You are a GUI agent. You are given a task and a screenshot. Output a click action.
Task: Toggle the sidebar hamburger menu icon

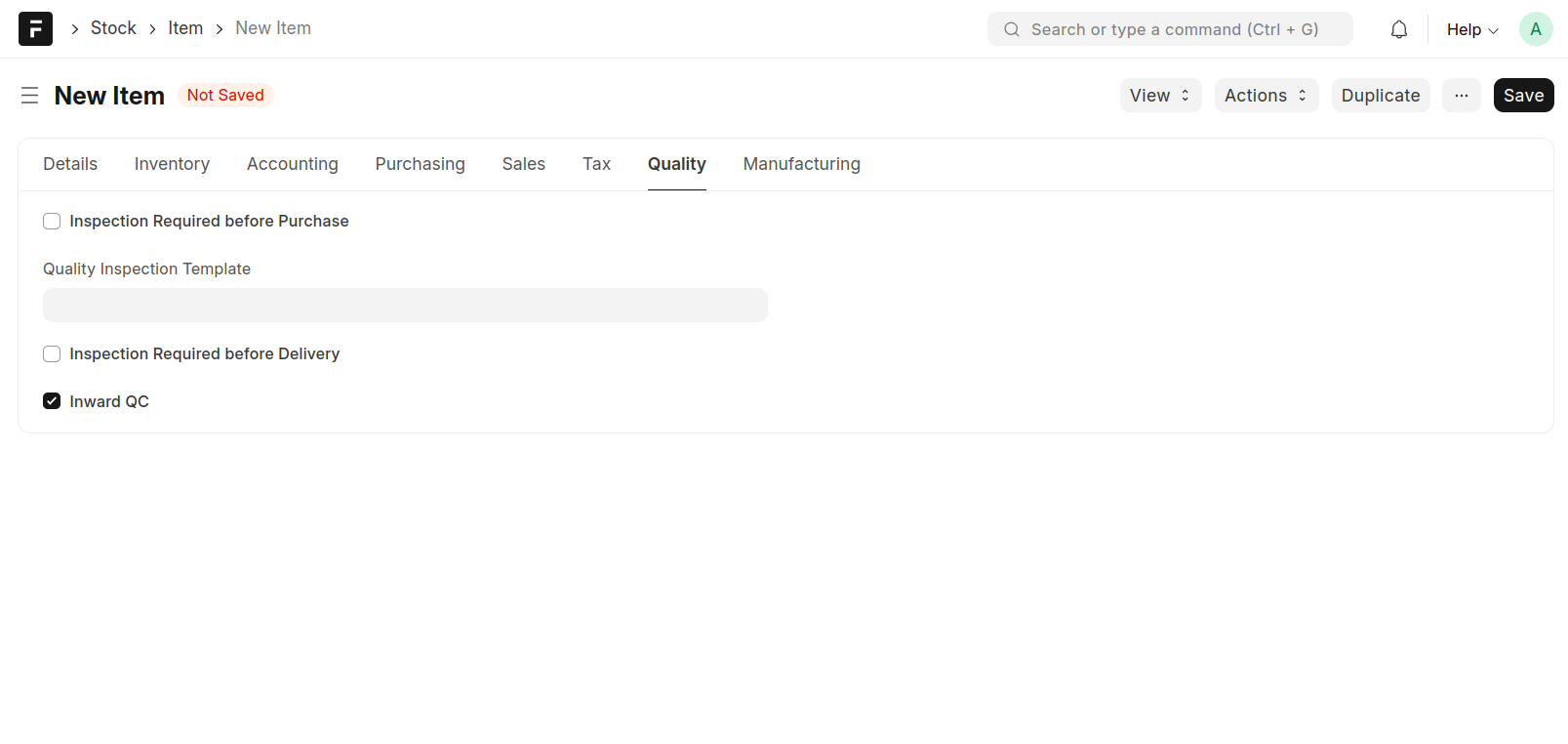coord(30,96)
